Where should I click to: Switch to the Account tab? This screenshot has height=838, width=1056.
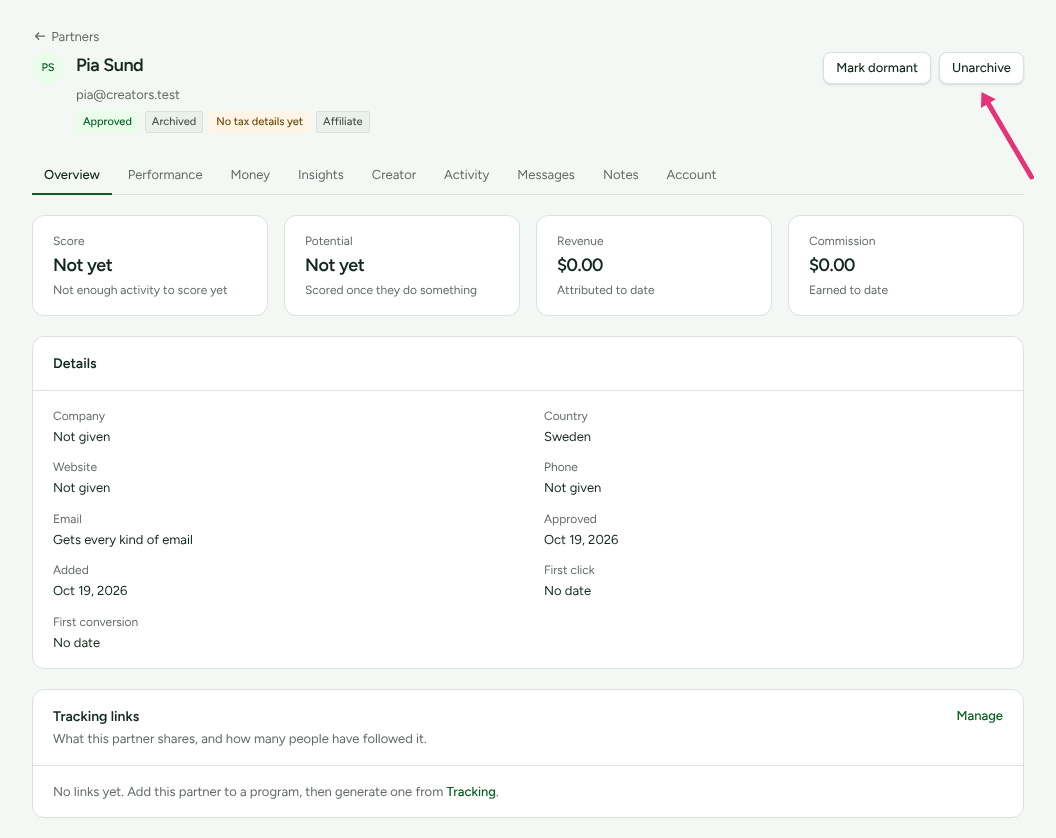(691, 175)
